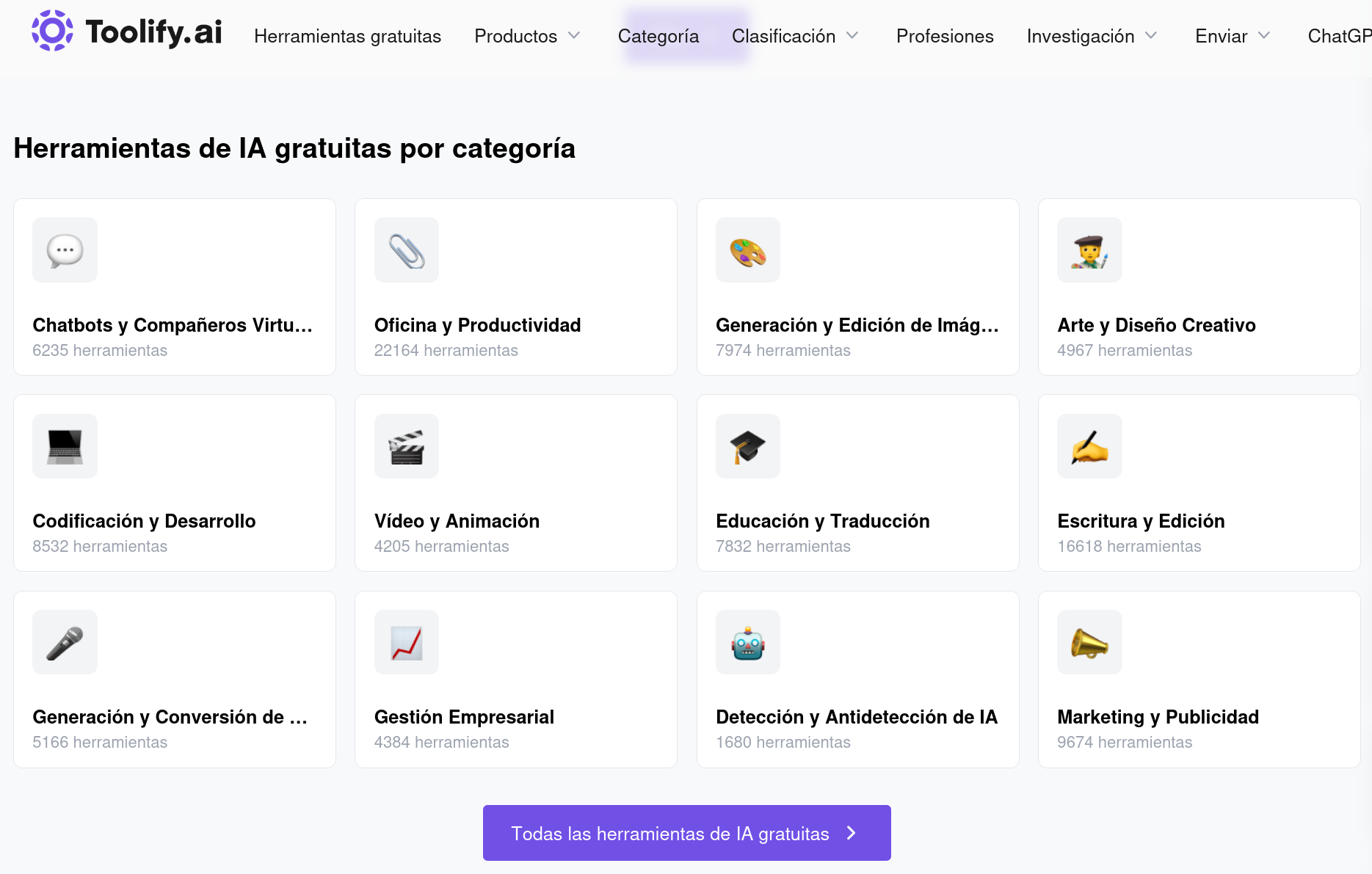Open Arte y Diseño Creativo title
1372x874 pixels.
tap(1156, 325)
